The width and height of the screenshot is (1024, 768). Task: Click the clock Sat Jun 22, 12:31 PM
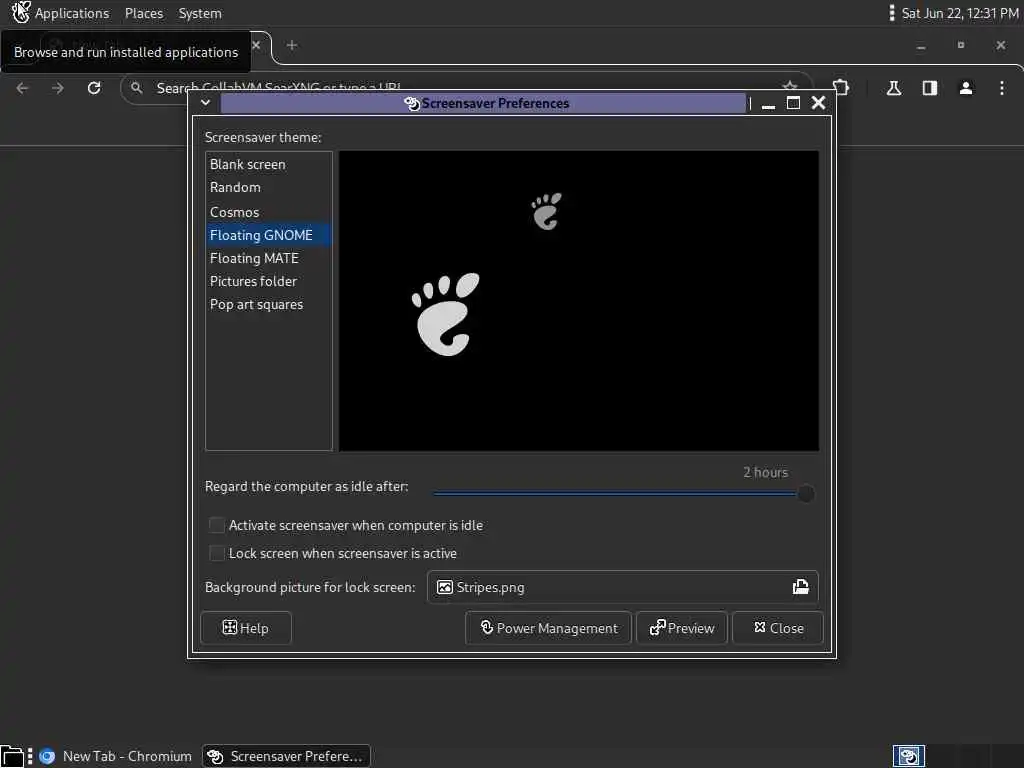click(959, 13)
